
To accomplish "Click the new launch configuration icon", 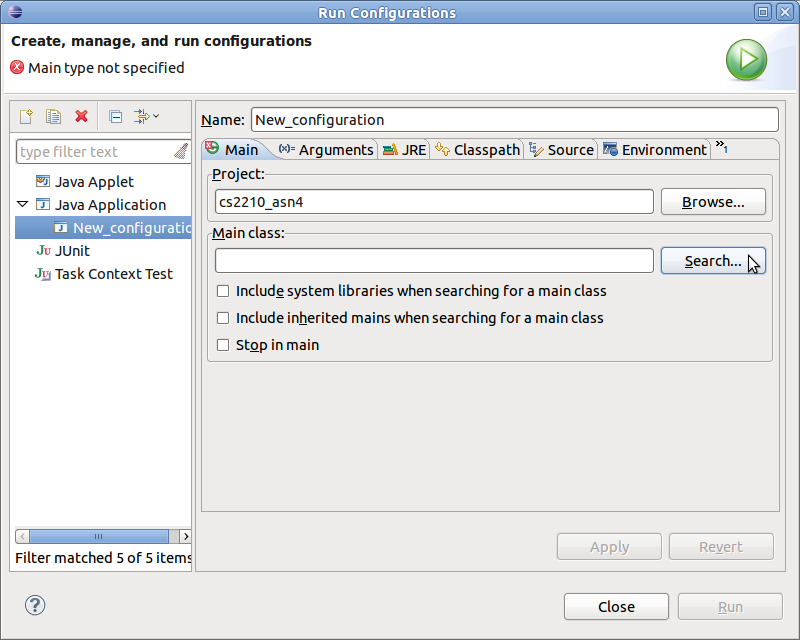I will point(27,117).
